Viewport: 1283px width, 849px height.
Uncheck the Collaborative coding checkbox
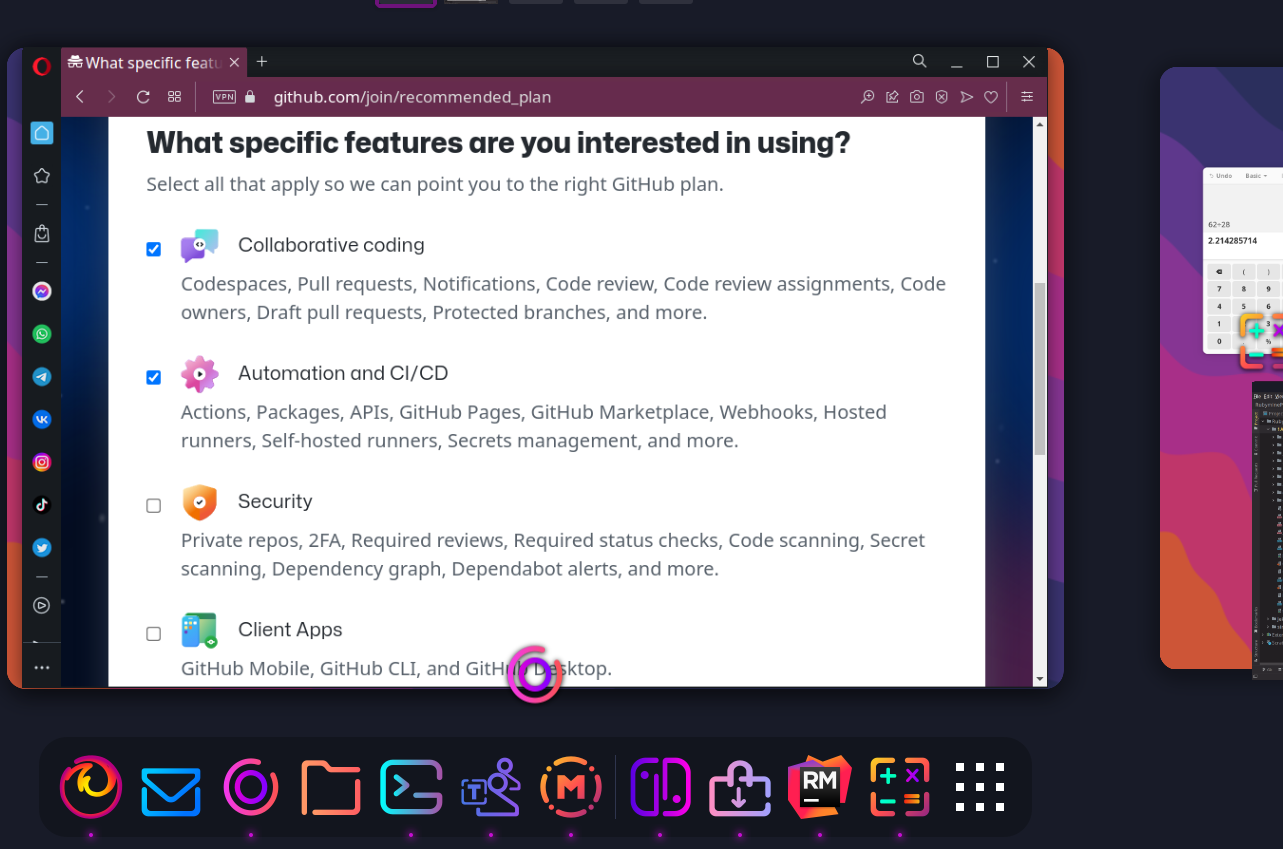[153, 249]
